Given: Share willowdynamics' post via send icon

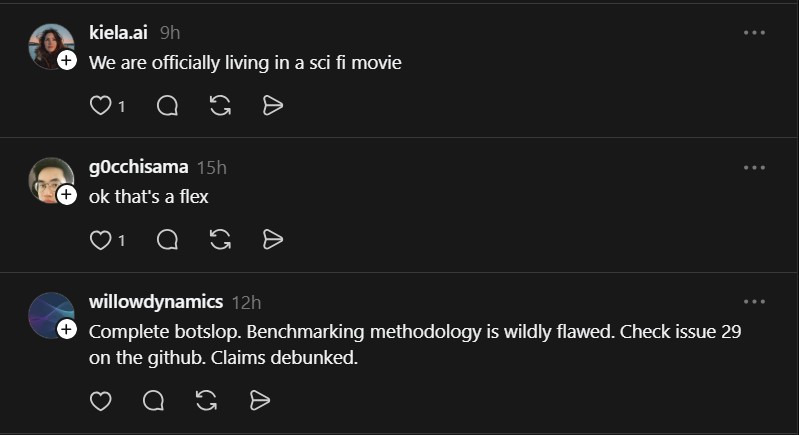Looking at the screenshot, I should [260, 401].
